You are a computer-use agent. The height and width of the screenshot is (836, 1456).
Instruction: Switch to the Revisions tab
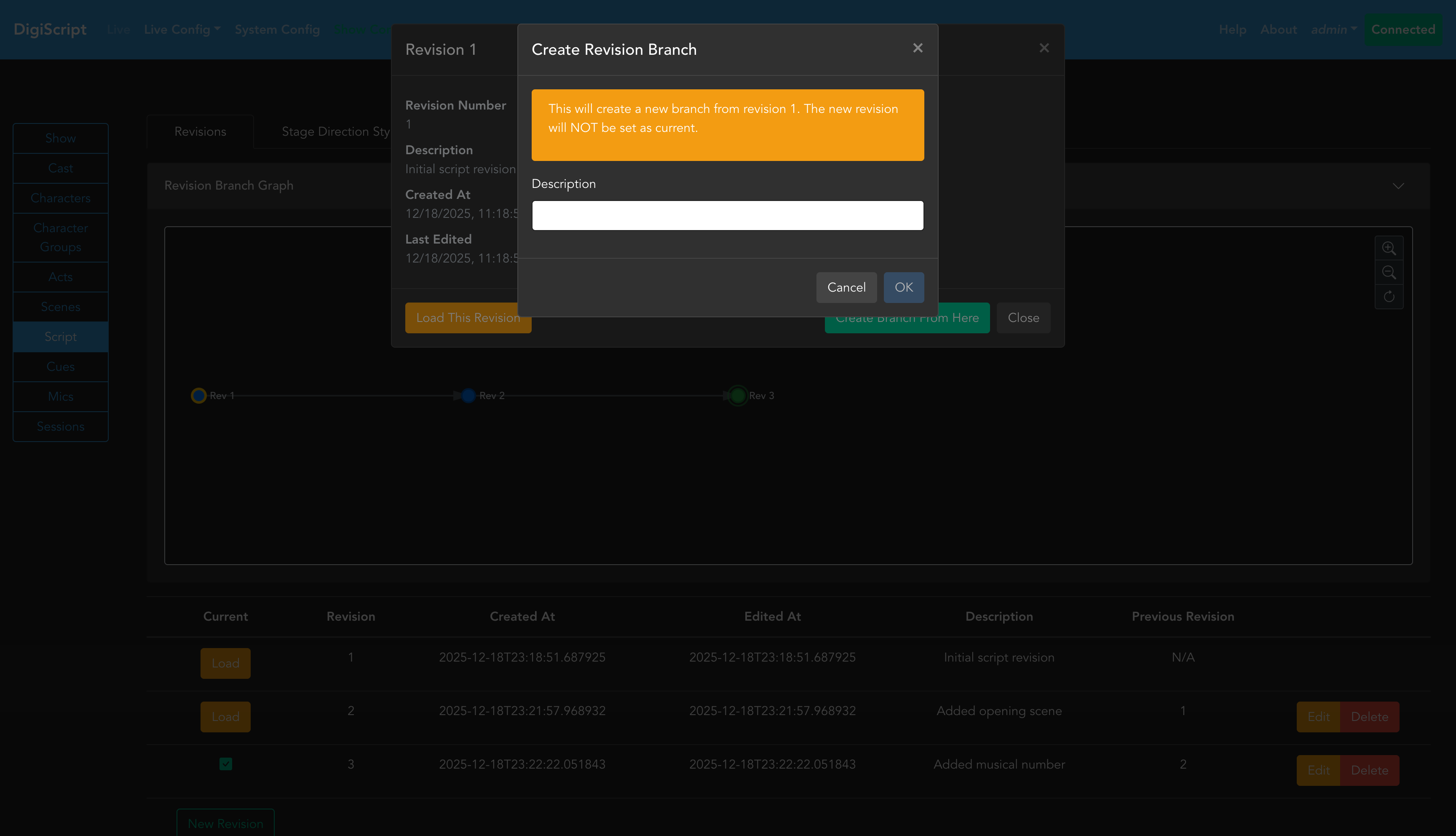click(200, 131)
